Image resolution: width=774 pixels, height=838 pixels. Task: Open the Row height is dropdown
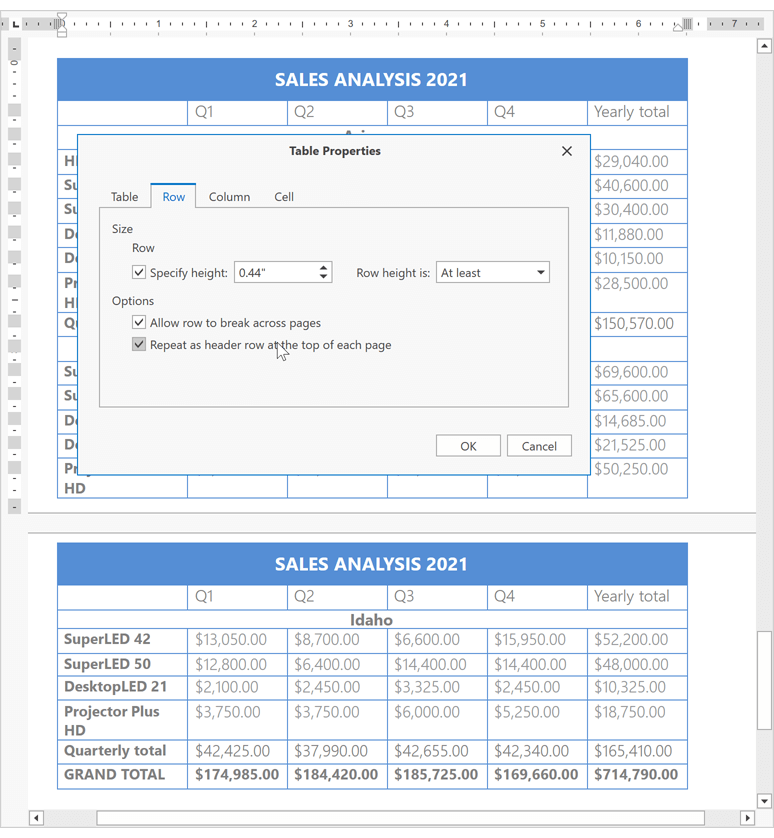[x=492, y=273]
